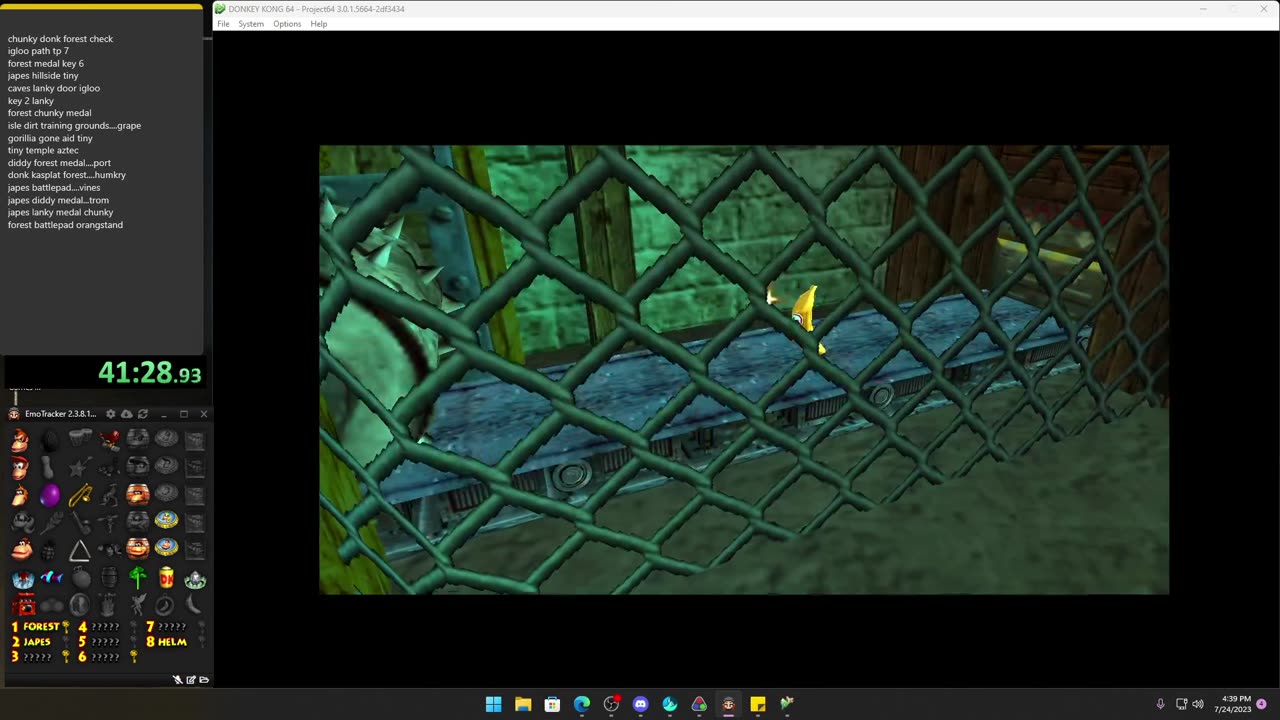Select Diddy Kong face in tracker
1280x720 pixels.
click(20, 467)
